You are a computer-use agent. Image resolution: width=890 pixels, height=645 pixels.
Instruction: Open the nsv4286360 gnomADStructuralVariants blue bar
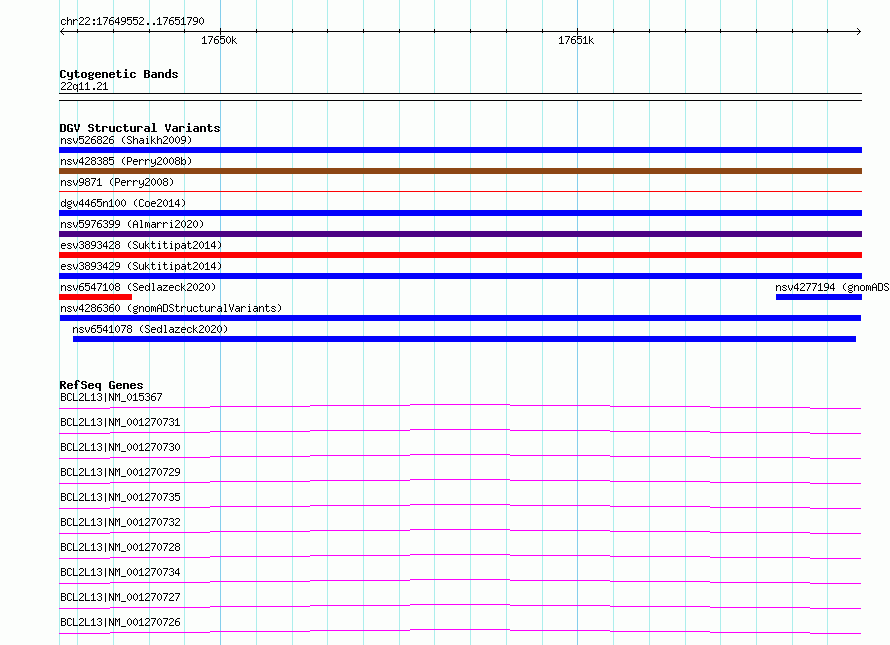[x=460, y=318]
